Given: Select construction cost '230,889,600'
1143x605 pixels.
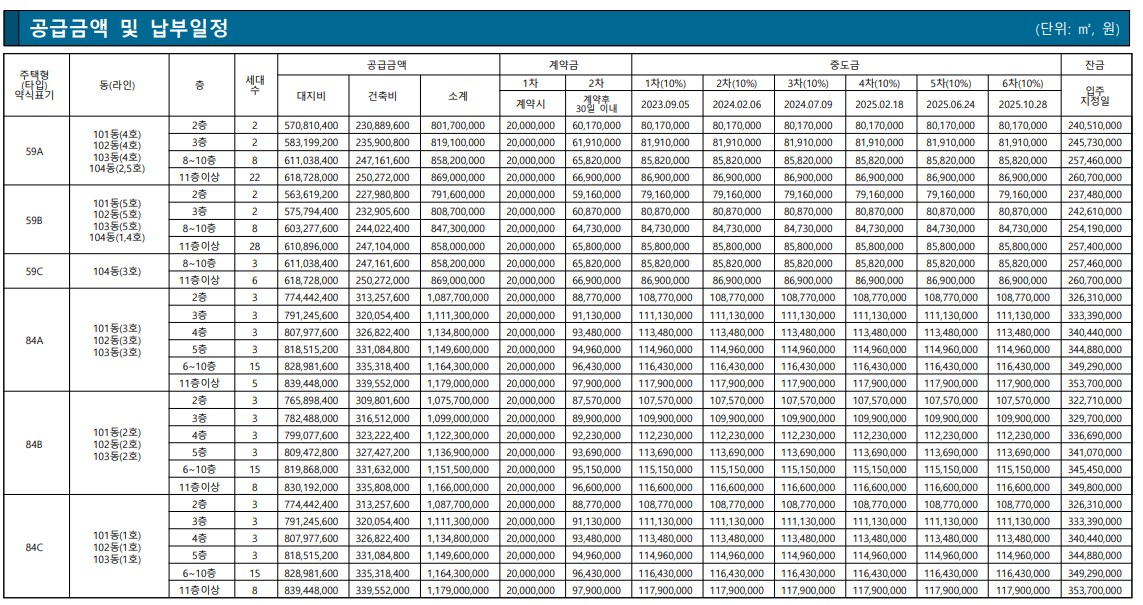Looking at the screenshot, I should 383,125.
